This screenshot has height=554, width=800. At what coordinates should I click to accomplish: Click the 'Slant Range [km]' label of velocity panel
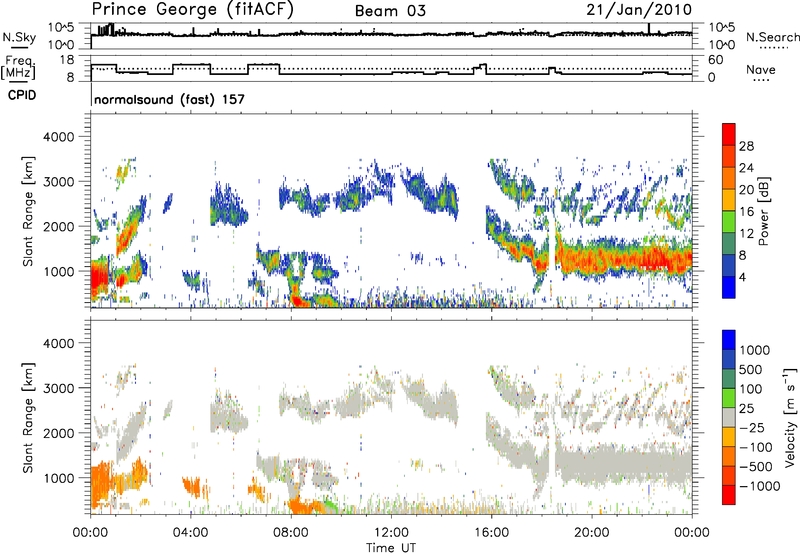tap(28, 417)
